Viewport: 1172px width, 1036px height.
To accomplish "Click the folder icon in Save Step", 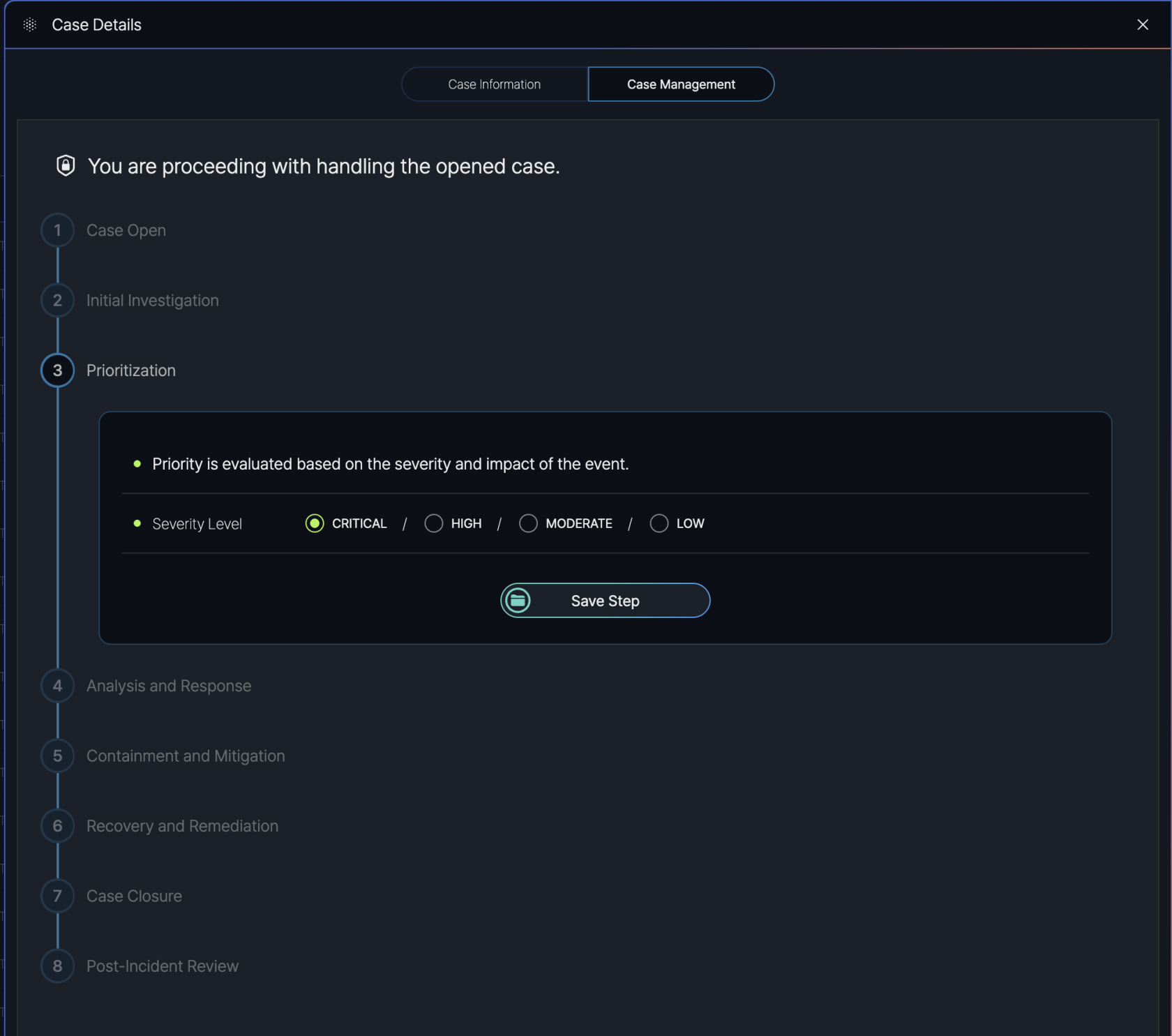I will click(x=518, y=601).
